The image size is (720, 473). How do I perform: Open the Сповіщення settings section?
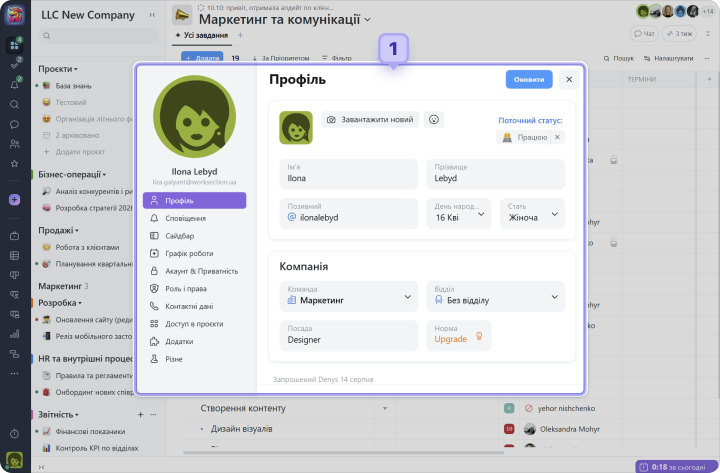coord(185,218)
